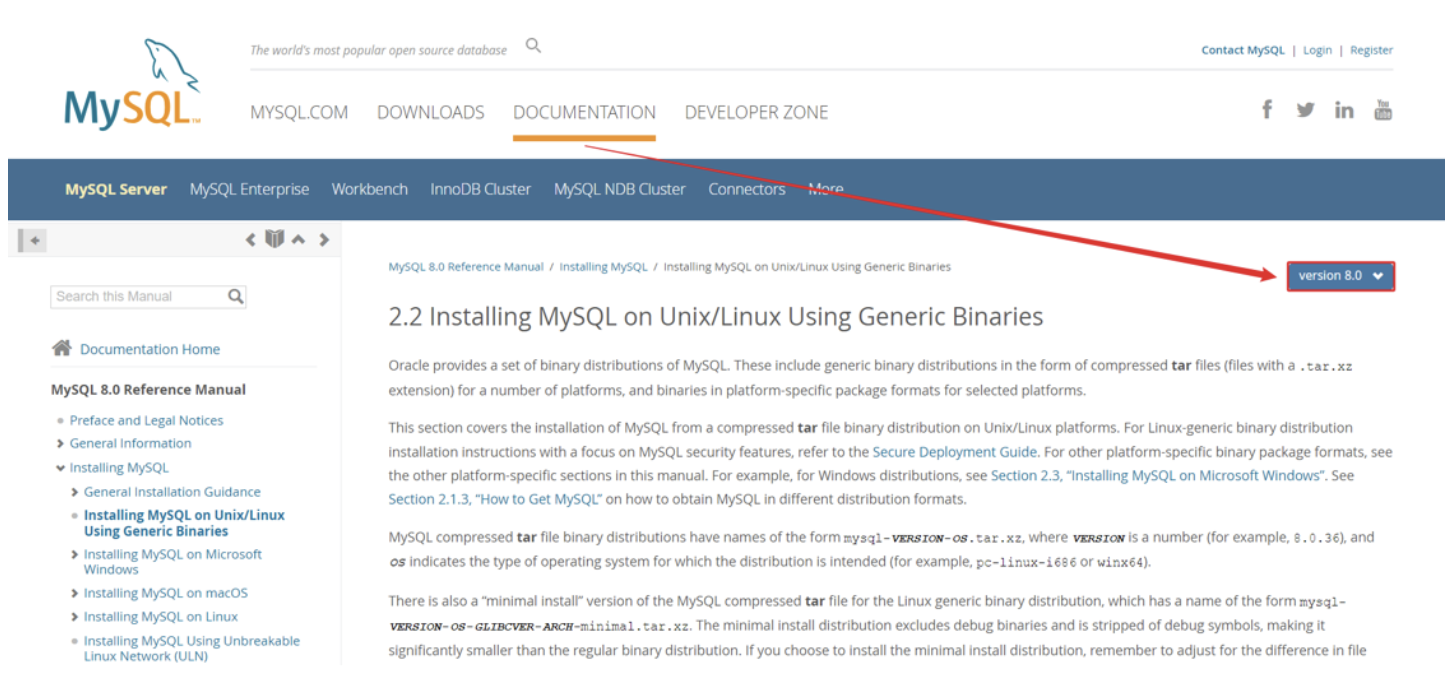Image resolution: width=1452 pixels, height=693 pixels.
Task: Open Section 2.1.3 How to Get MySQL link
Action: (x=495, y=499)
